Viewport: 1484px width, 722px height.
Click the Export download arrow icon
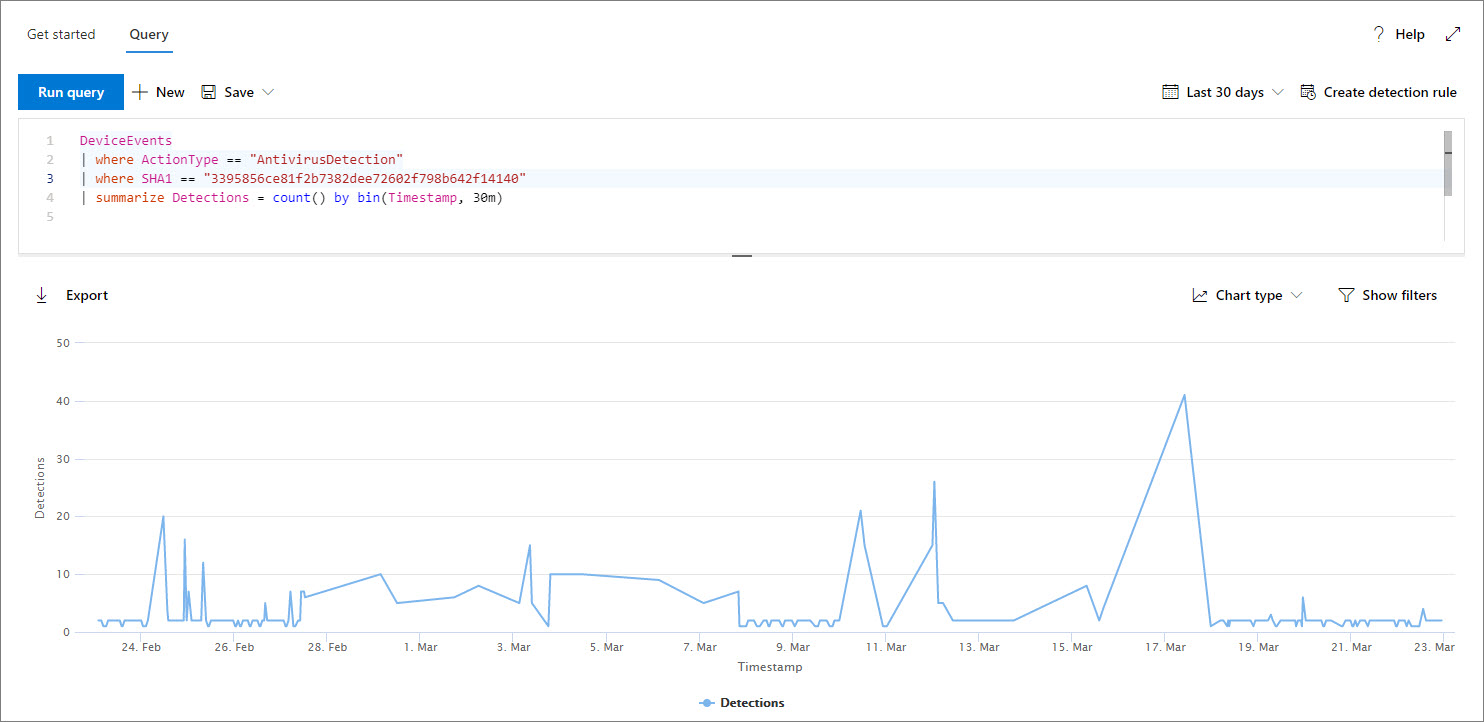tap(42, 295)
